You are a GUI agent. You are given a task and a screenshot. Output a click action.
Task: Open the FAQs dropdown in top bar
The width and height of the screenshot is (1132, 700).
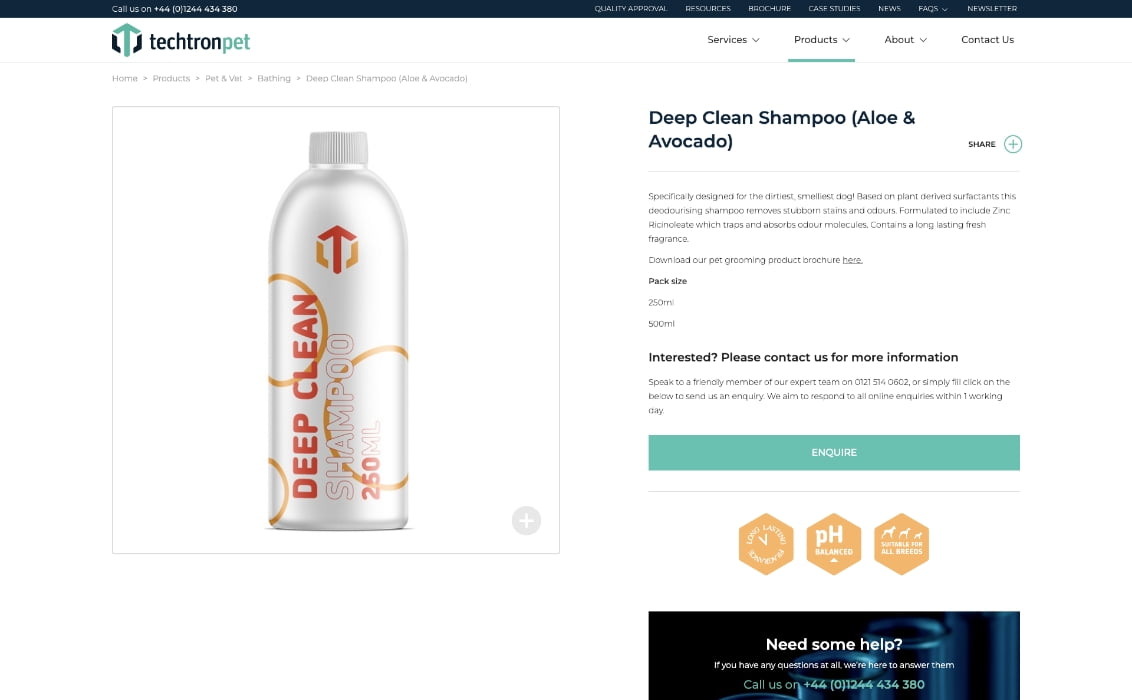click(933, 9)
